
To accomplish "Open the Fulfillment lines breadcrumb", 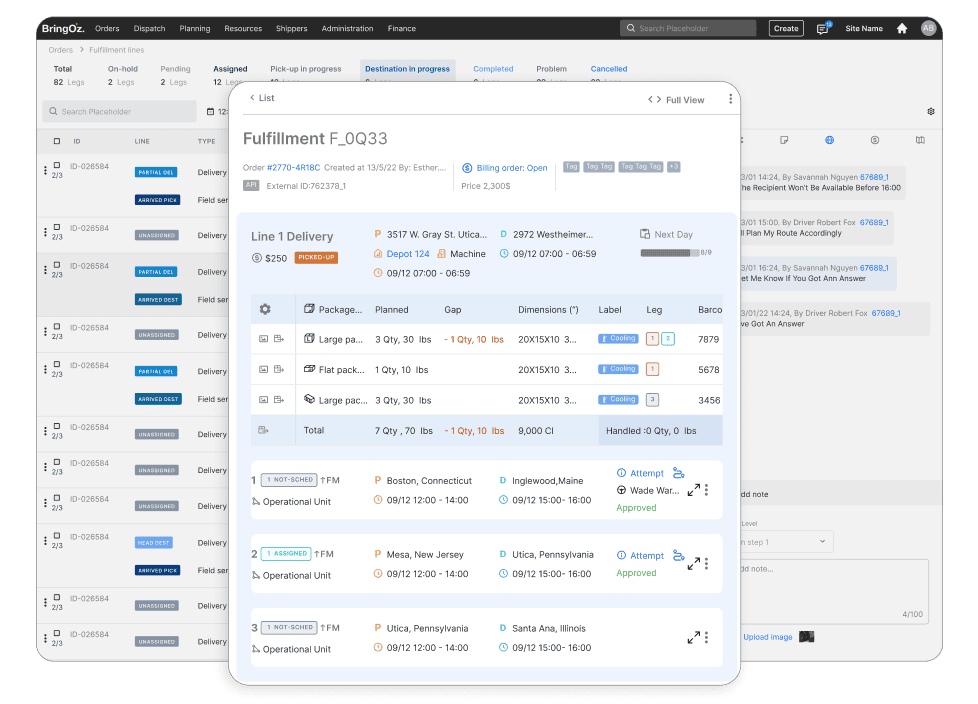I will [x=117, y=50].
